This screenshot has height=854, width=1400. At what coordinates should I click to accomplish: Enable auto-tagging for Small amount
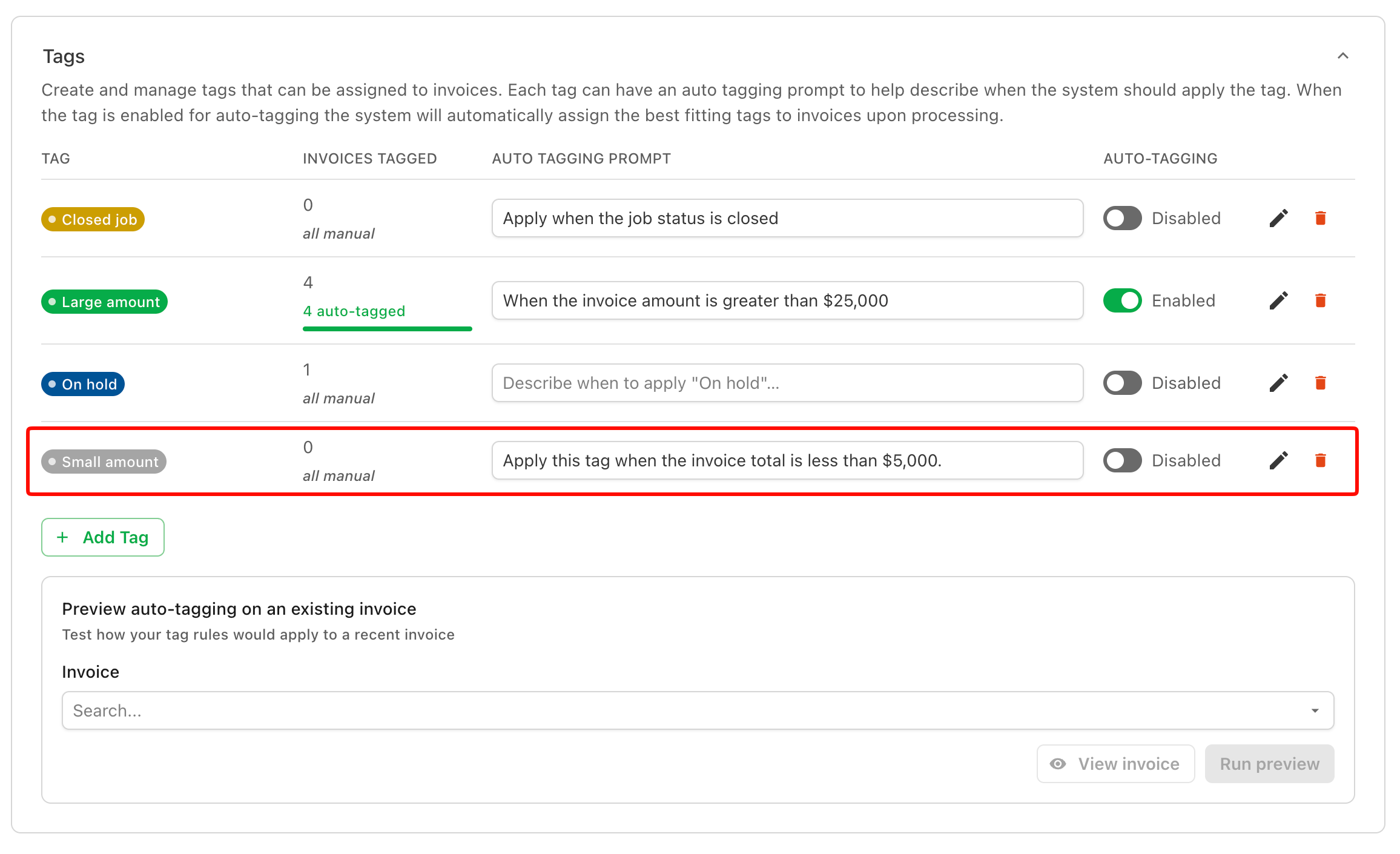point(1122,460)
